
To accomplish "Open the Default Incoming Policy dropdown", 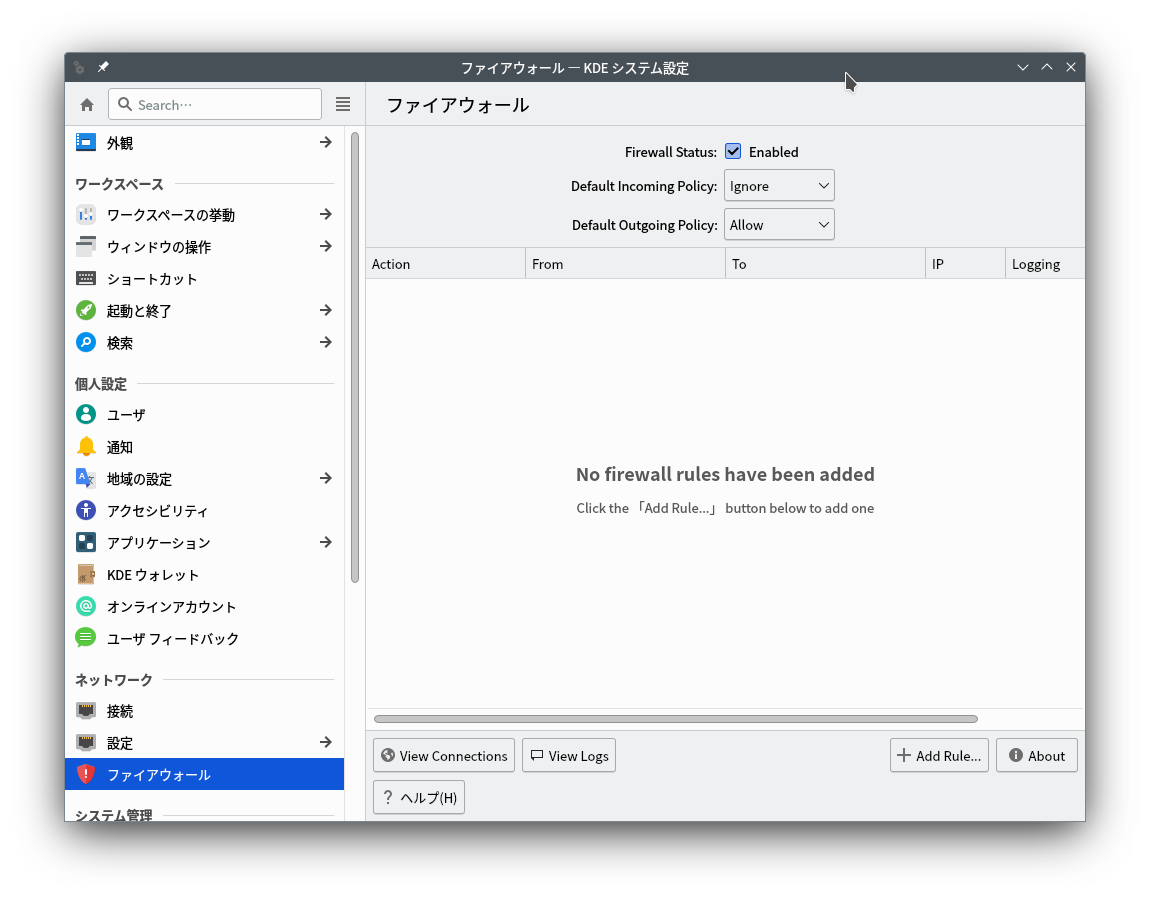I will point(779,185).
